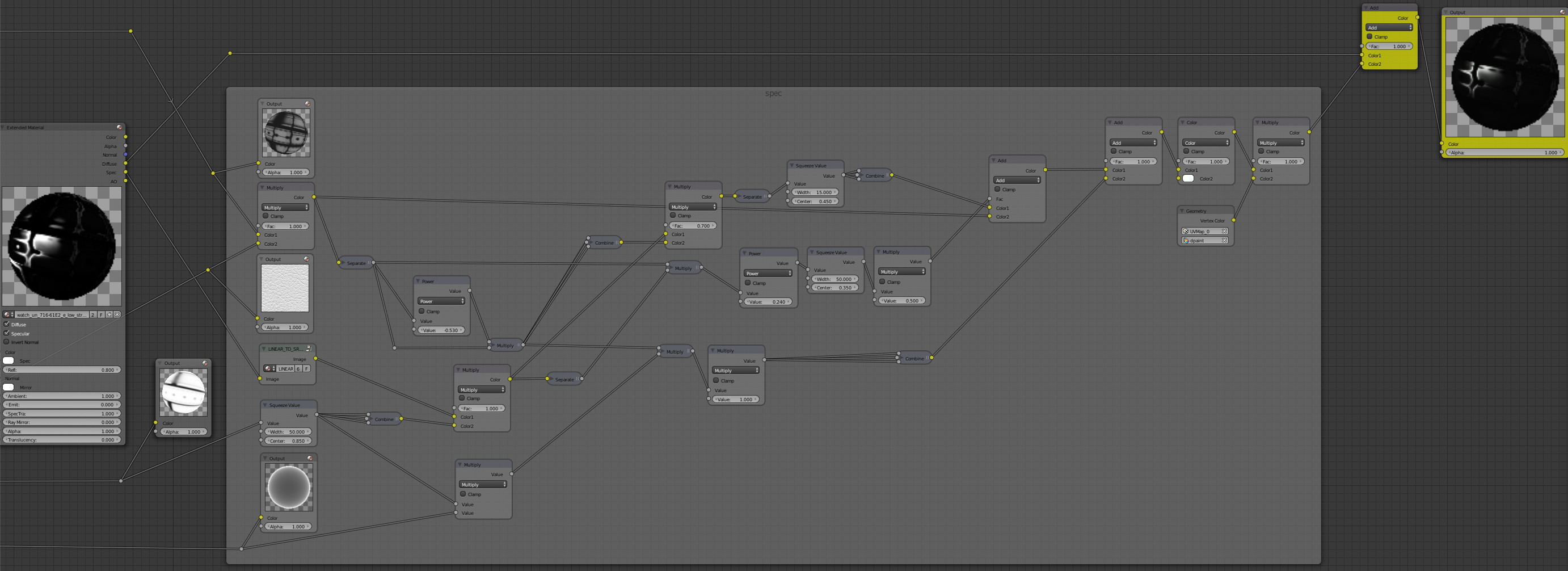Click Width field of Squeeze Value 15.000

click(815, 192)
